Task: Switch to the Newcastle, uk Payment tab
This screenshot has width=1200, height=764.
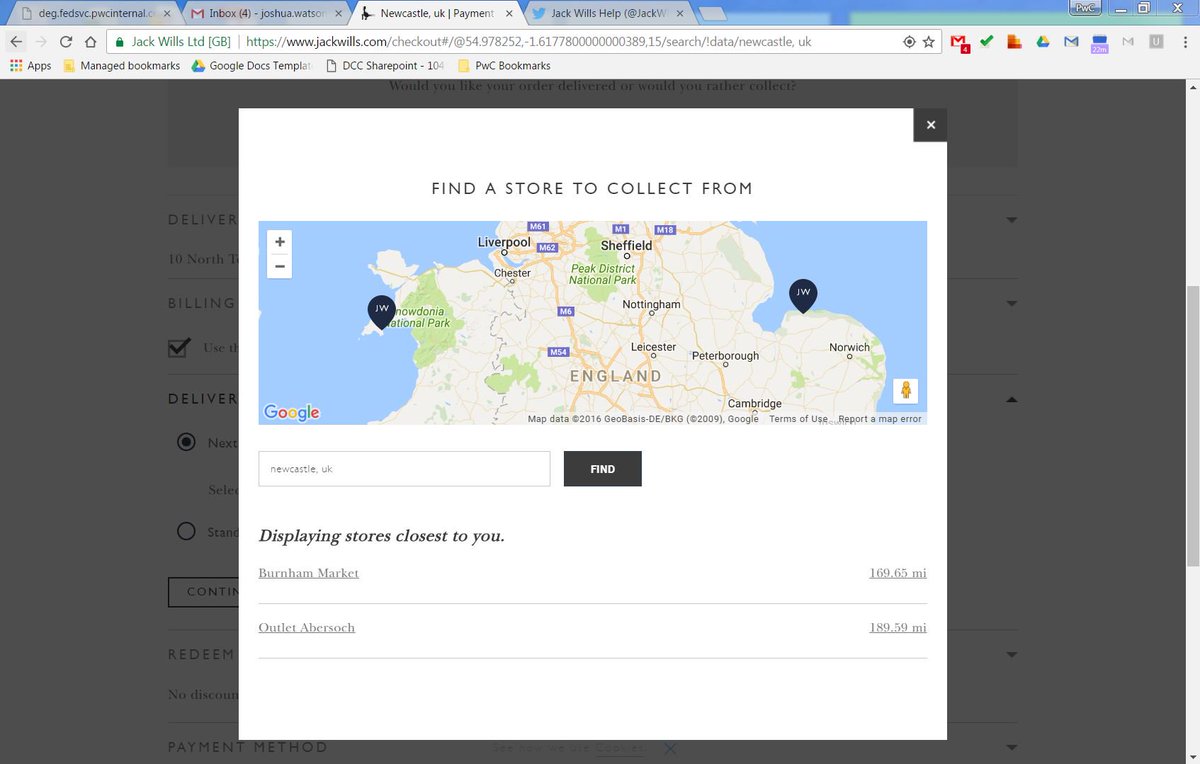Action: [x=435, y=14]
